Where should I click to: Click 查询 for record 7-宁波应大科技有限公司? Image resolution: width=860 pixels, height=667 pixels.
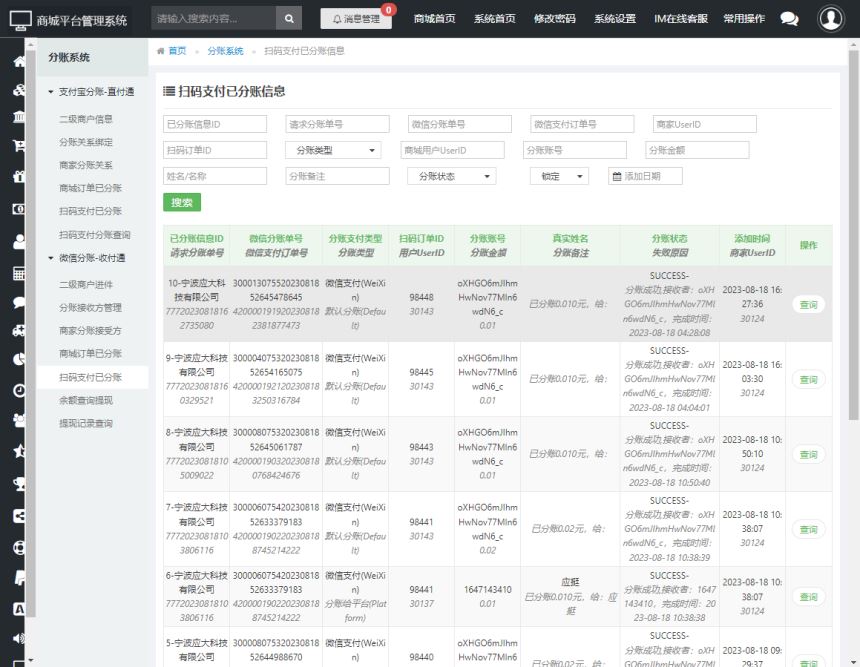click(x=808, y=529)
